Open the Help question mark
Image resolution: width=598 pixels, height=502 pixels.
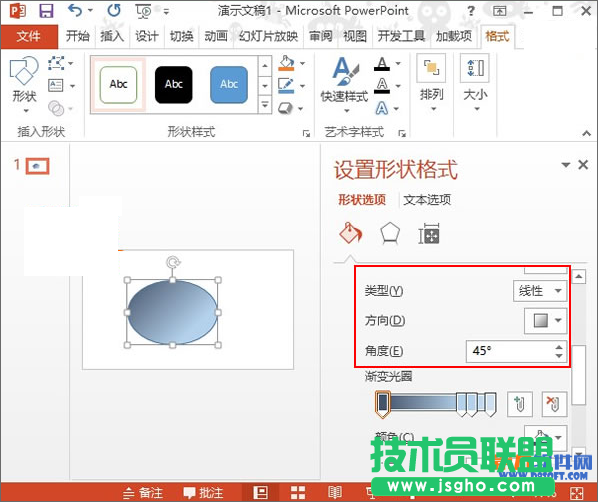coord(471,11)
